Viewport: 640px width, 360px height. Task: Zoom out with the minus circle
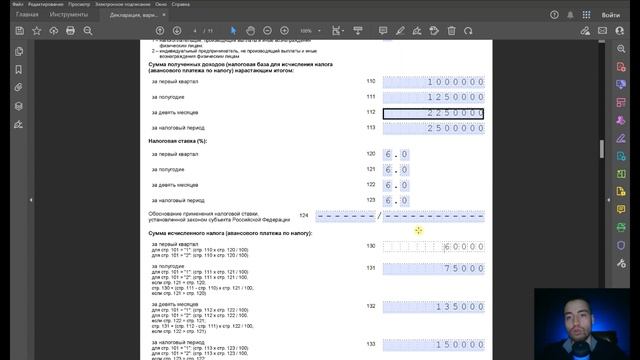[x=267, y=31]
